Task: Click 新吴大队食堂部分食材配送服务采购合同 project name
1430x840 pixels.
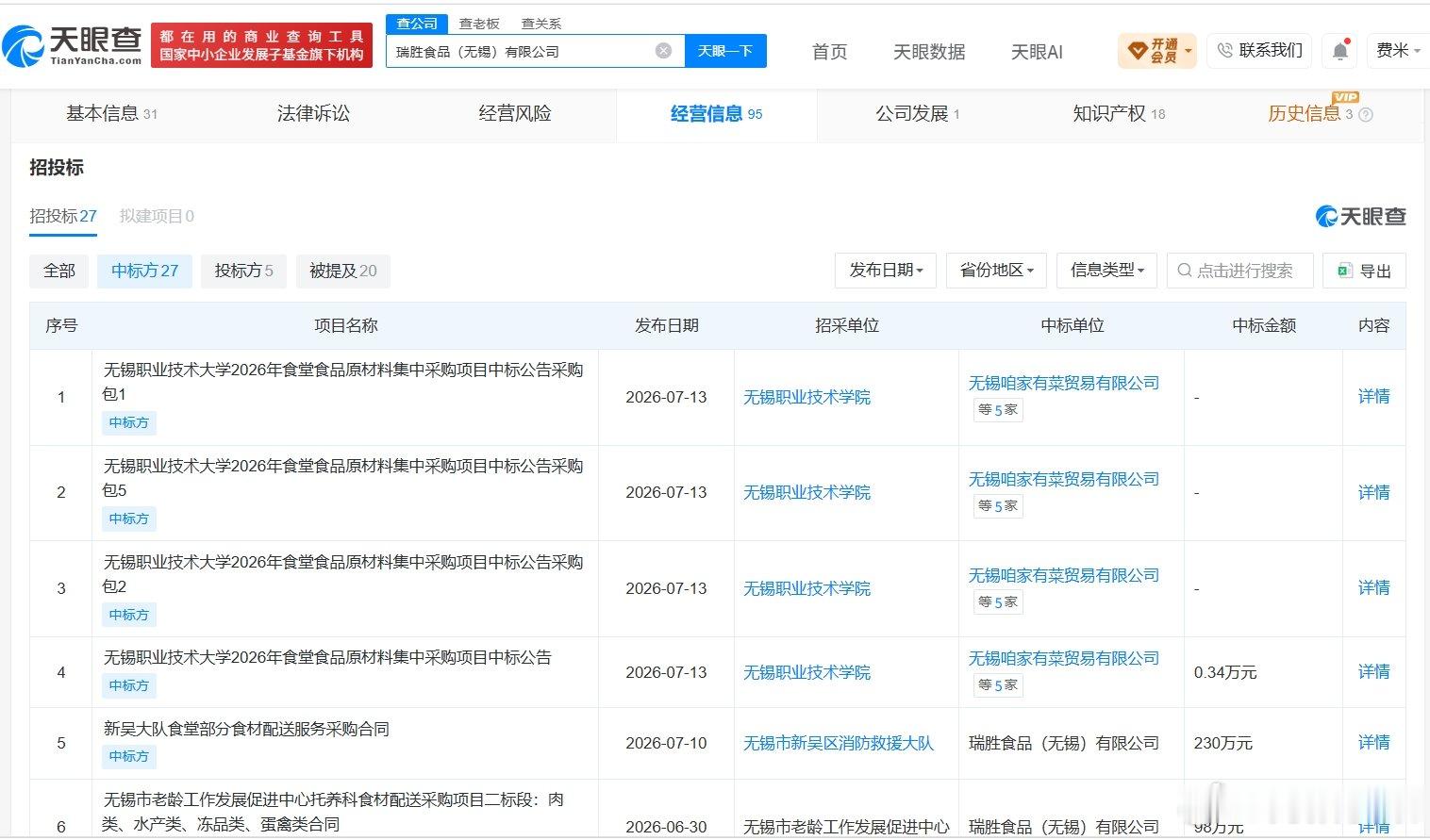Action: point(246,730)
